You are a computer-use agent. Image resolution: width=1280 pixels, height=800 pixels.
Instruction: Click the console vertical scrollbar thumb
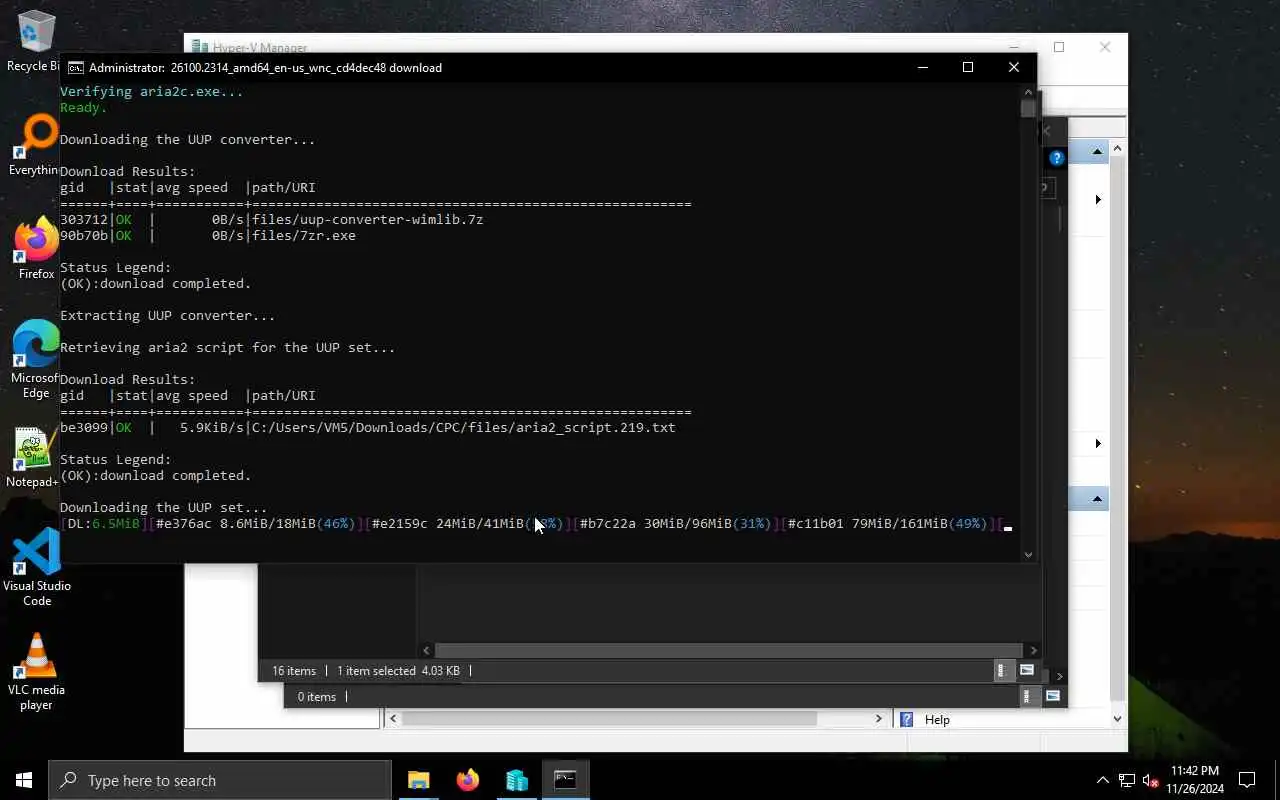point(1028,109)
